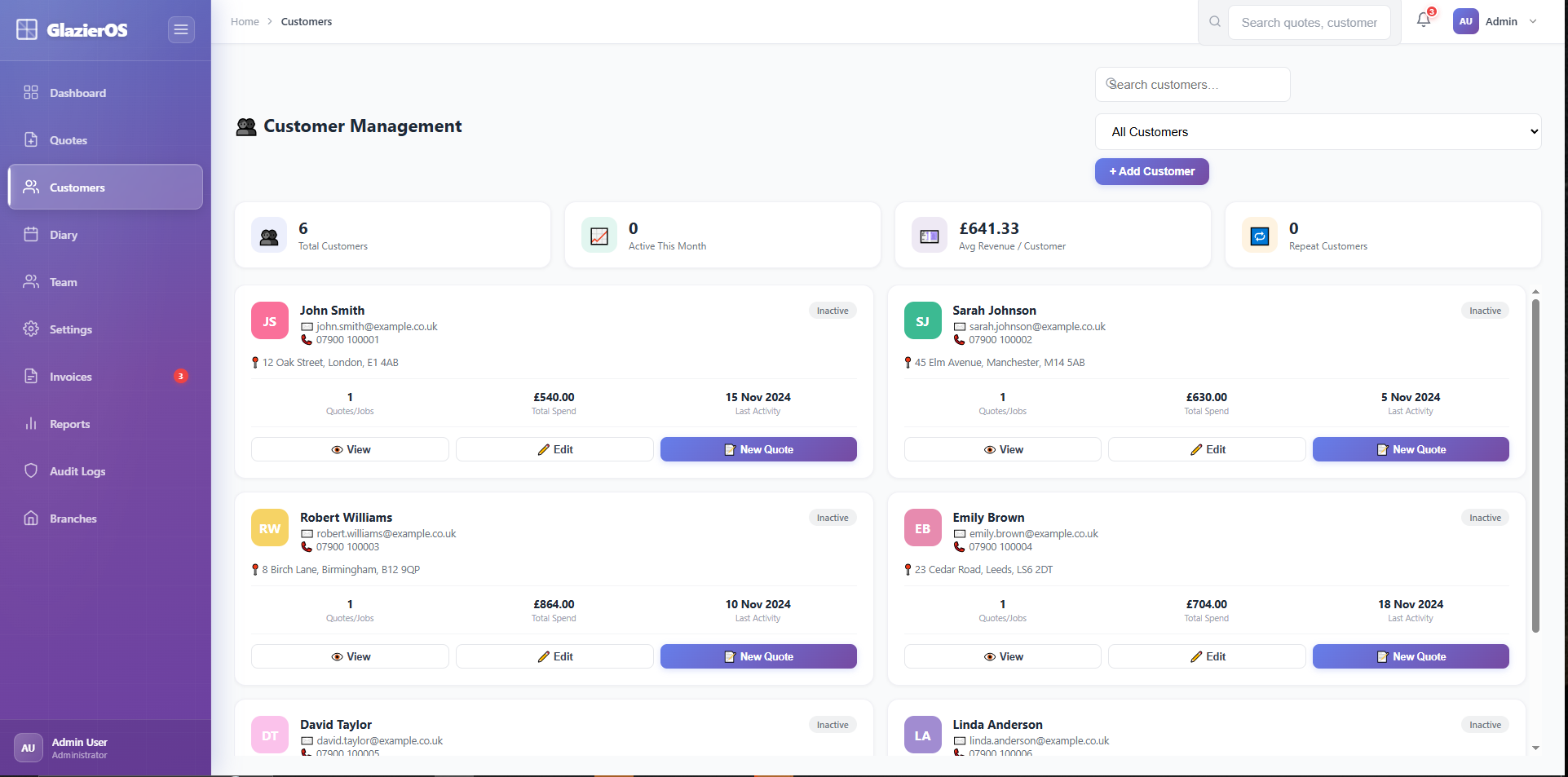Toggle the sidebar collapse button
The image size is (1568, 777).
(x=180, y=29)
